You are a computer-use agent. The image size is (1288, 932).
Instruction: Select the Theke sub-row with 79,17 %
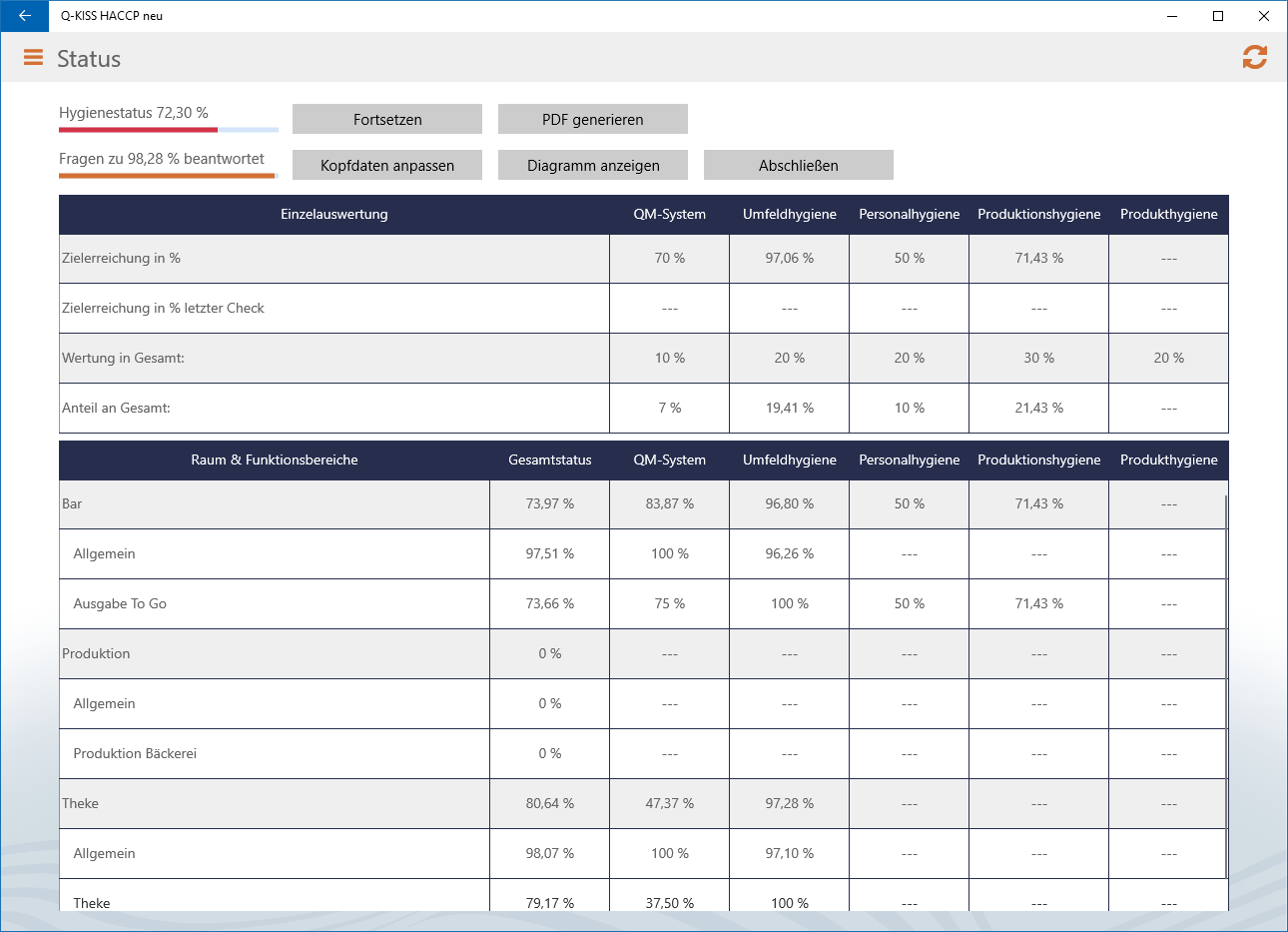642,897
